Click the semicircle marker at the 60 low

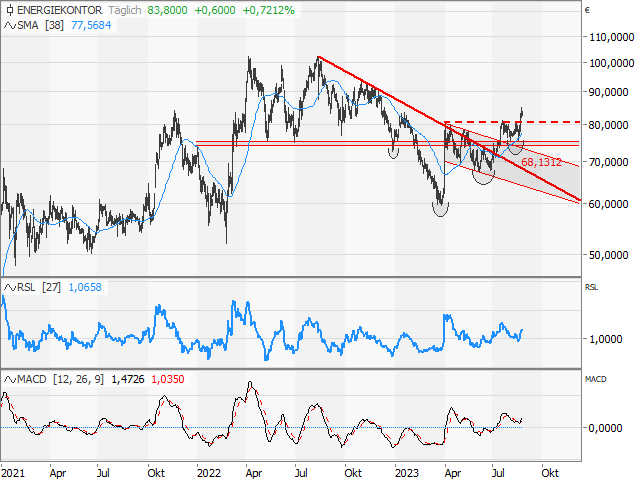[440, 209]
